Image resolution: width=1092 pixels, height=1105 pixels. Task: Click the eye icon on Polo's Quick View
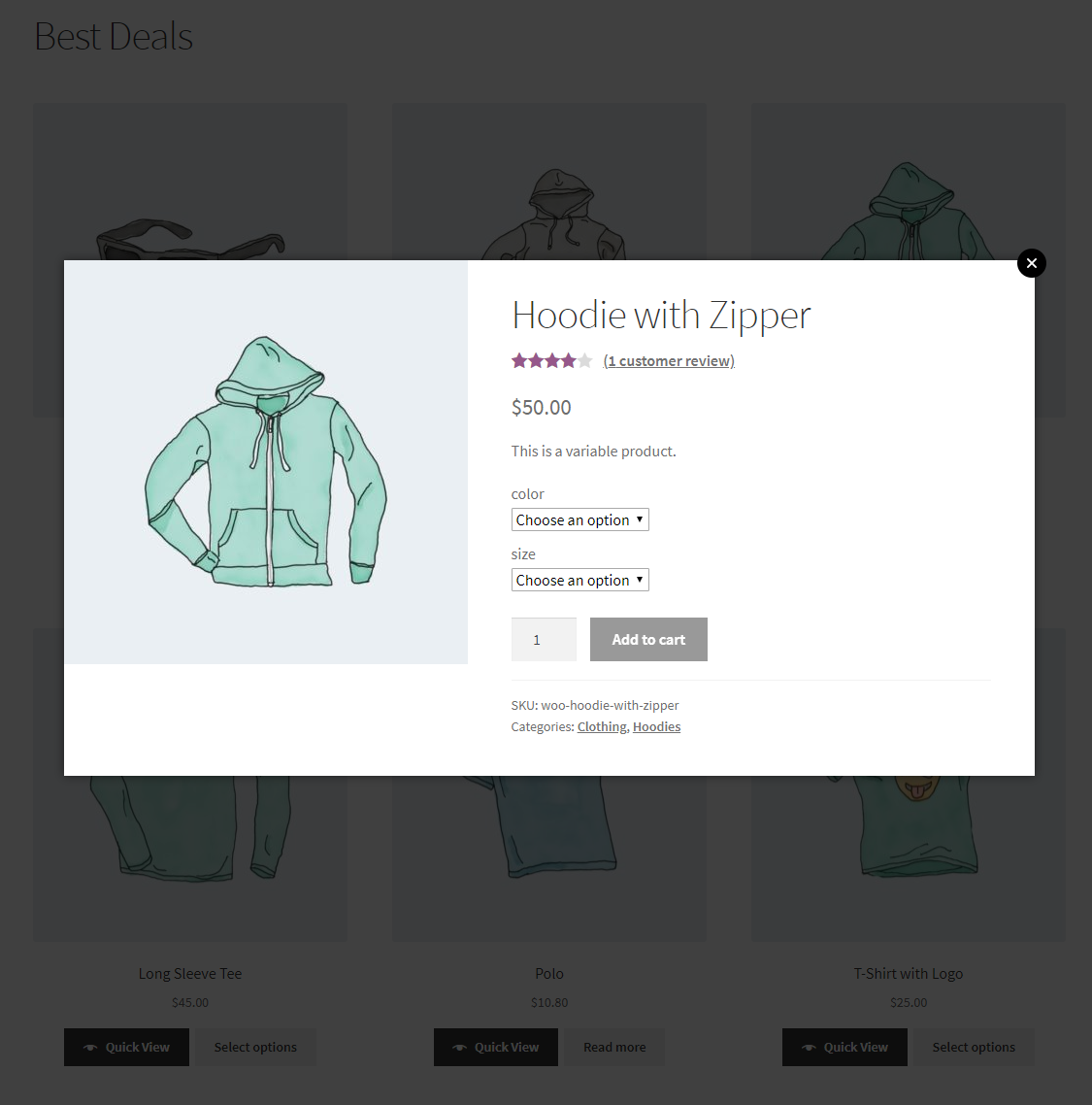[458, 1047]
